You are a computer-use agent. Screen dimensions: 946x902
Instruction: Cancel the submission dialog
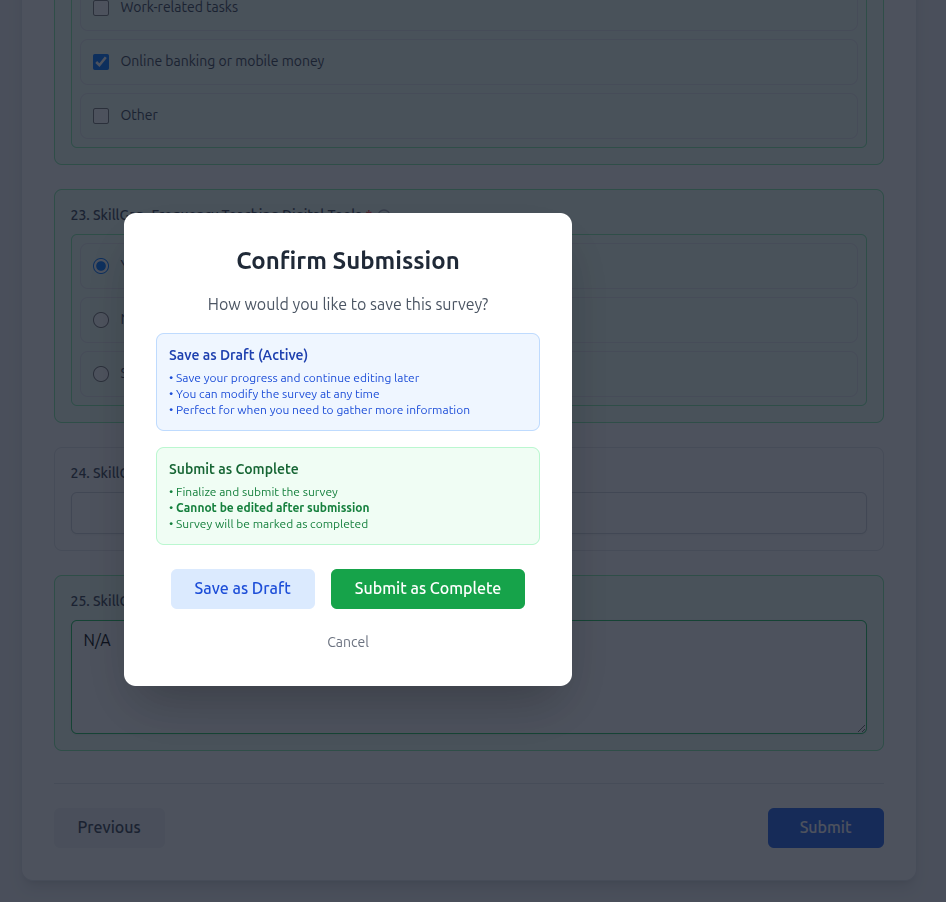[x=347, y=641]
